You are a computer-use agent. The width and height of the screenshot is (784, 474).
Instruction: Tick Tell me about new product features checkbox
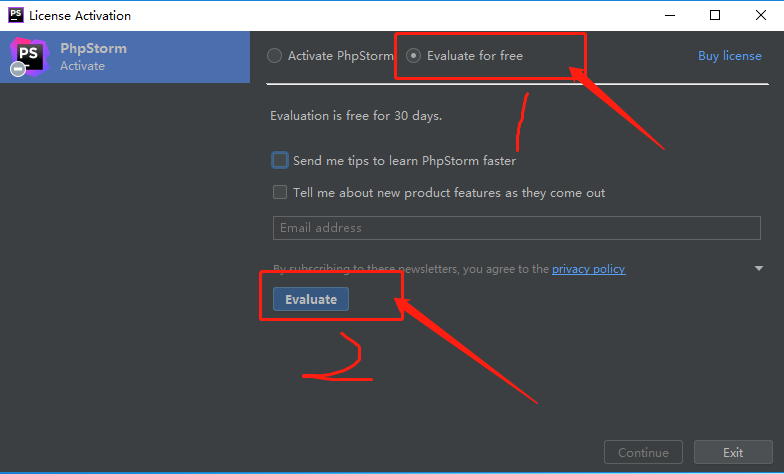pos(280,192)
